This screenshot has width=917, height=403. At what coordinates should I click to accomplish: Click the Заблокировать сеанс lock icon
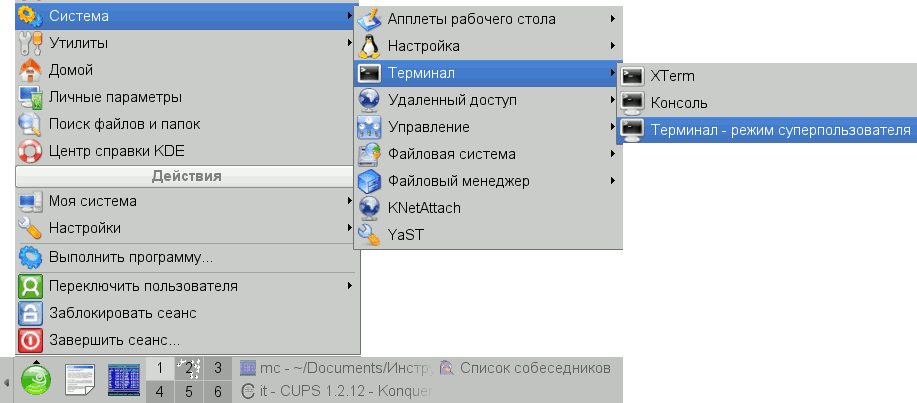tap(30, 313)
